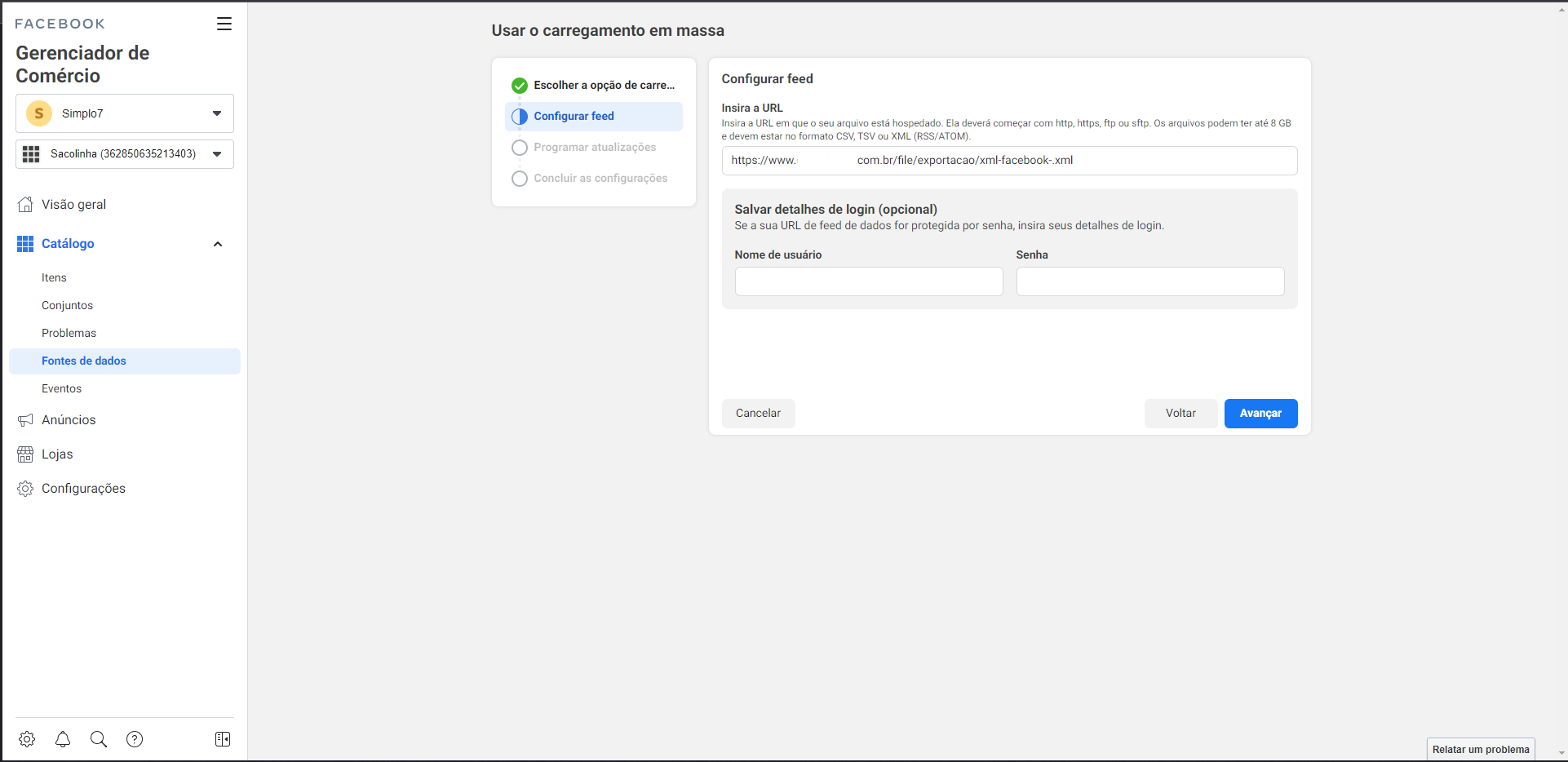Open the help question mark icon
The height and width of the screenshot is (762, 1568).
click(x=135, y=739)
